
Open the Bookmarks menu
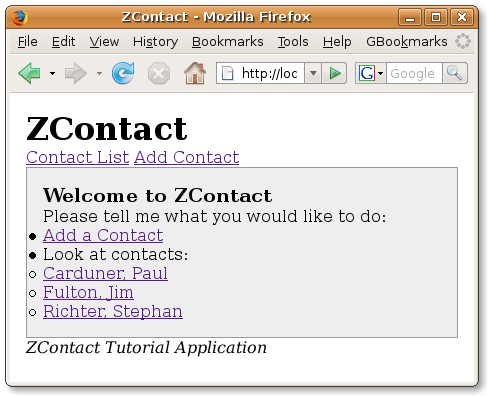pos(228,42)
